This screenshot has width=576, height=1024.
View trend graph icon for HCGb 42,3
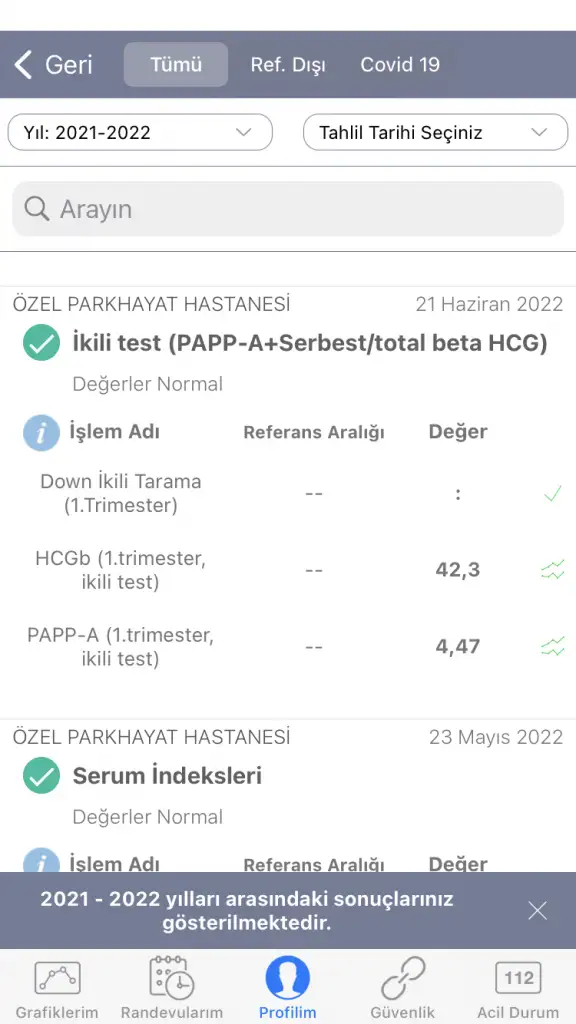pyautogui.click(x=552, y=570)
